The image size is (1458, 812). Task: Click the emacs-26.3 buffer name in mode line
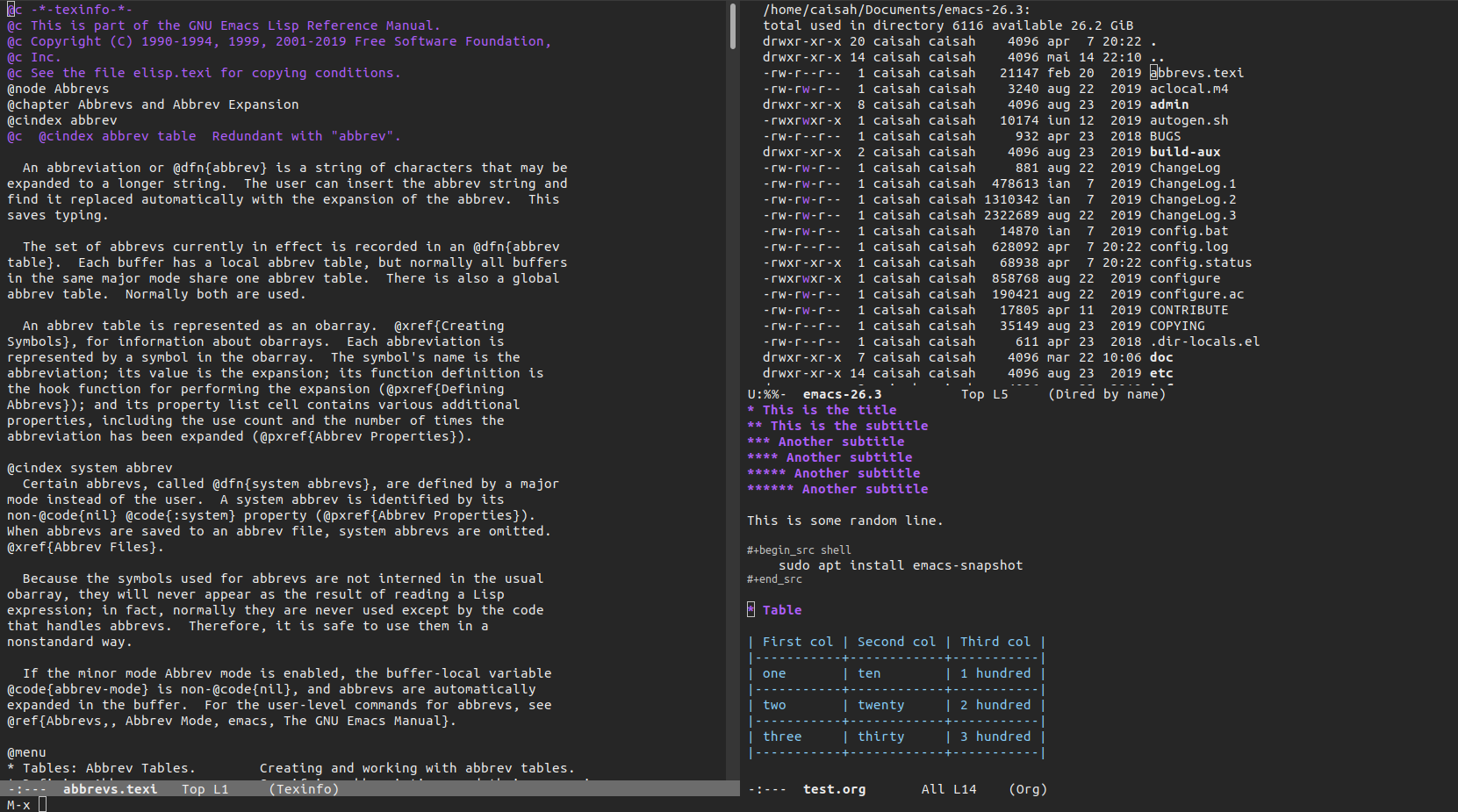842,394
